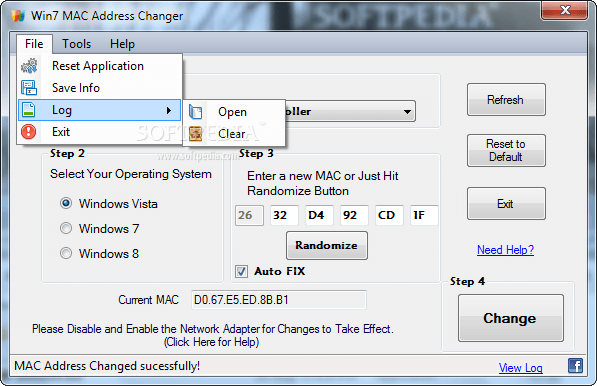Click the Reset to Default button
597x386 pixels.
pos(506,150)
